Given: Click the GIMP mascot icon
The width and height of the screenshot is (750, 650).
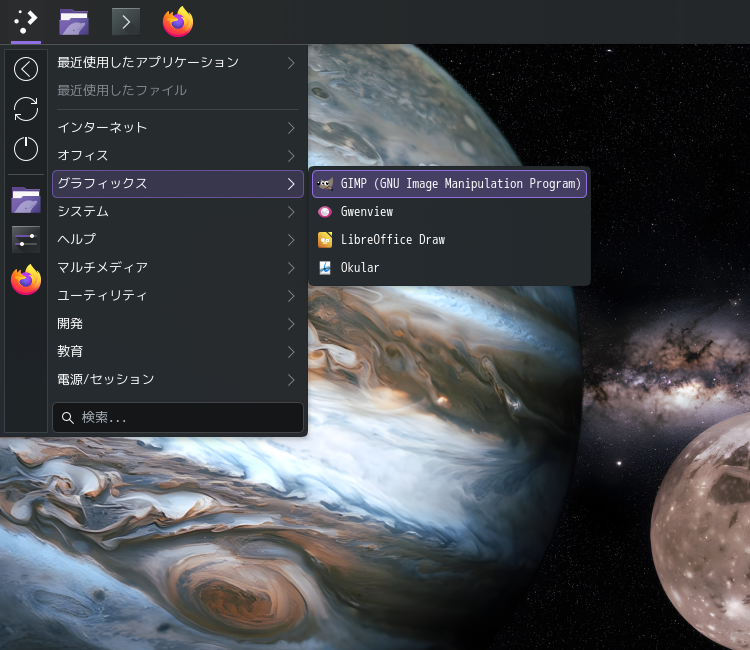Looking at the screenshot, I should pos(325,184).
